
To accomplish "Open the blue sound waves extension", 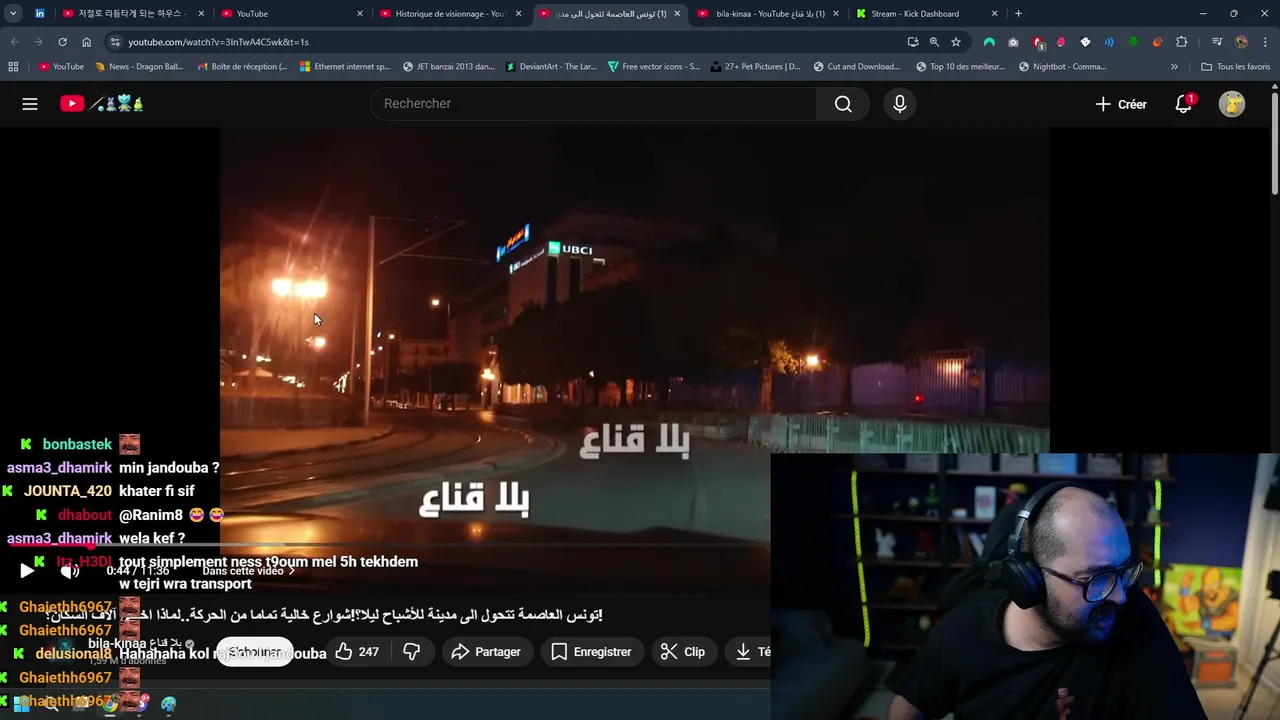I will coord(1109,42).
